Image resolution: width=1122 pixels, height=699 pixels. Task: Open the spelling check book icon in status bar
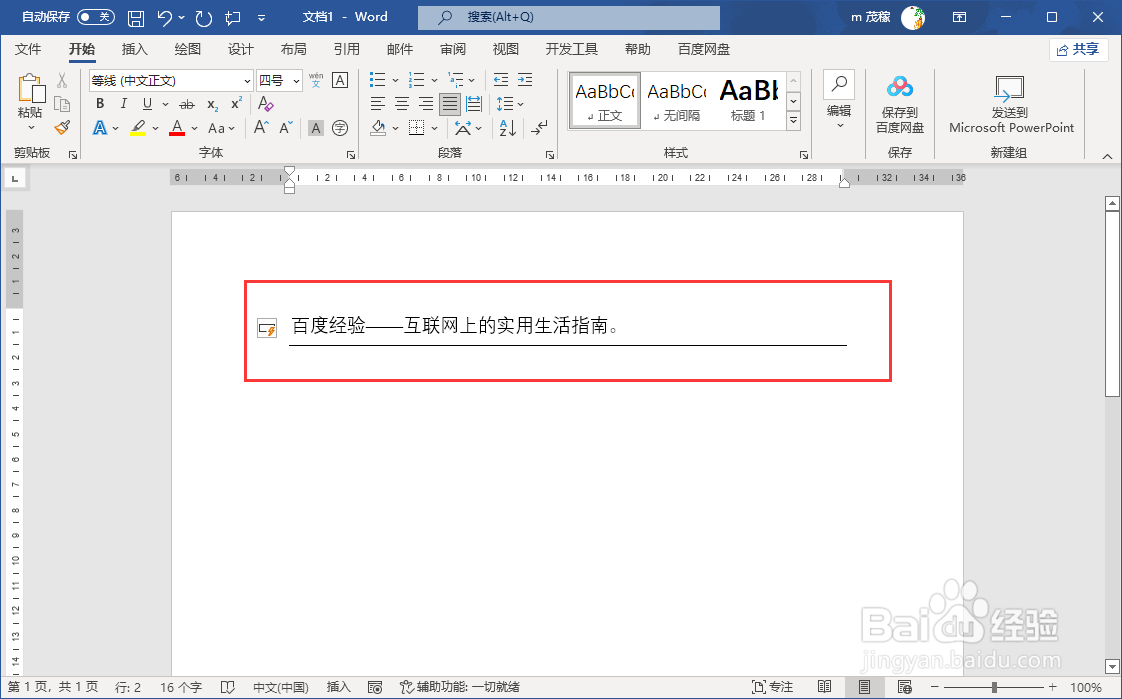coord(228,688)
